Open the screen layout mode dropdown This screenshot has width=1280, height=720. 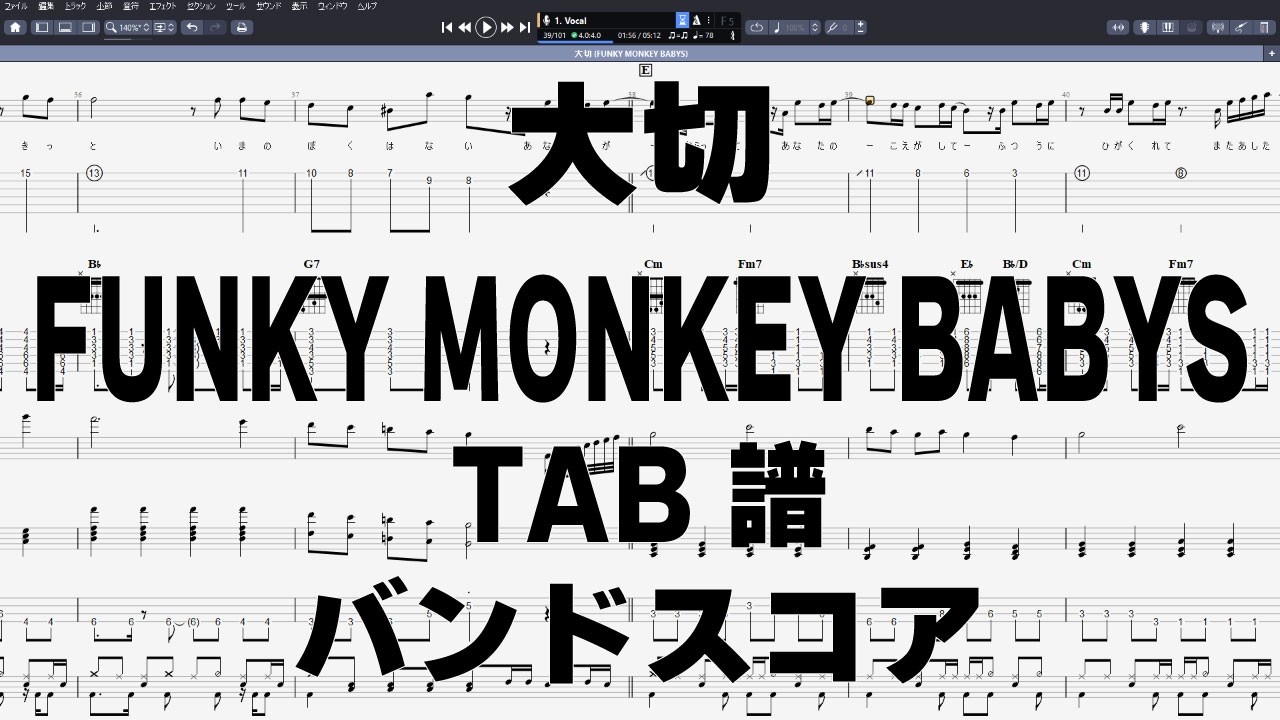coord(165,27)
